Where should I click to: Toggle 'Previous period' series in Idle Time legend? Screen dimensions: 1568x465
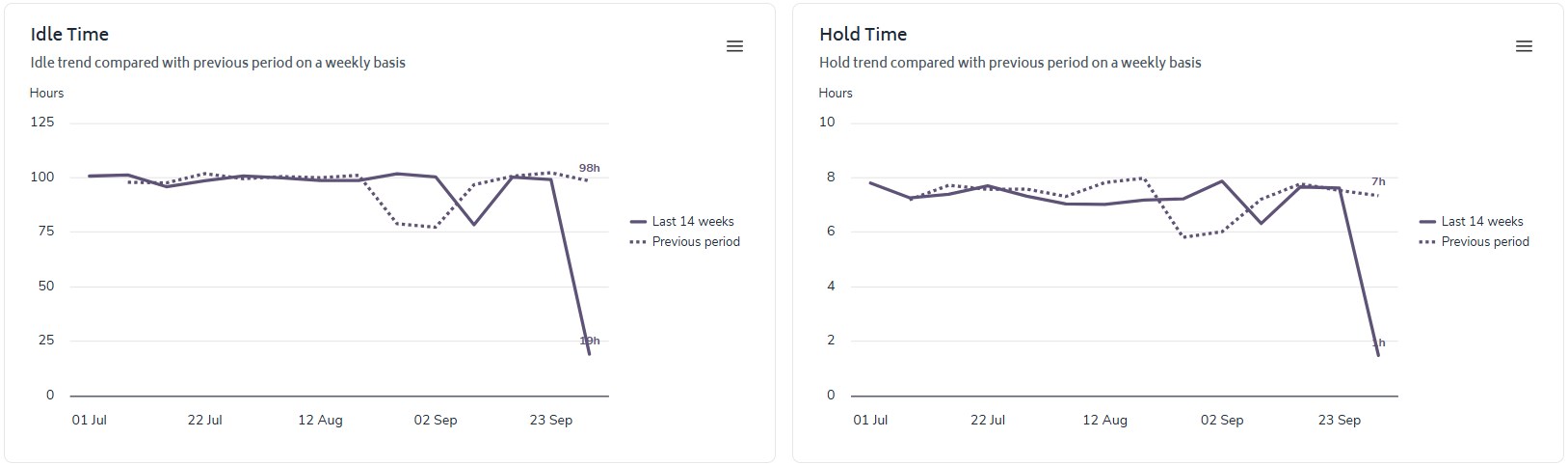[695, 242]
